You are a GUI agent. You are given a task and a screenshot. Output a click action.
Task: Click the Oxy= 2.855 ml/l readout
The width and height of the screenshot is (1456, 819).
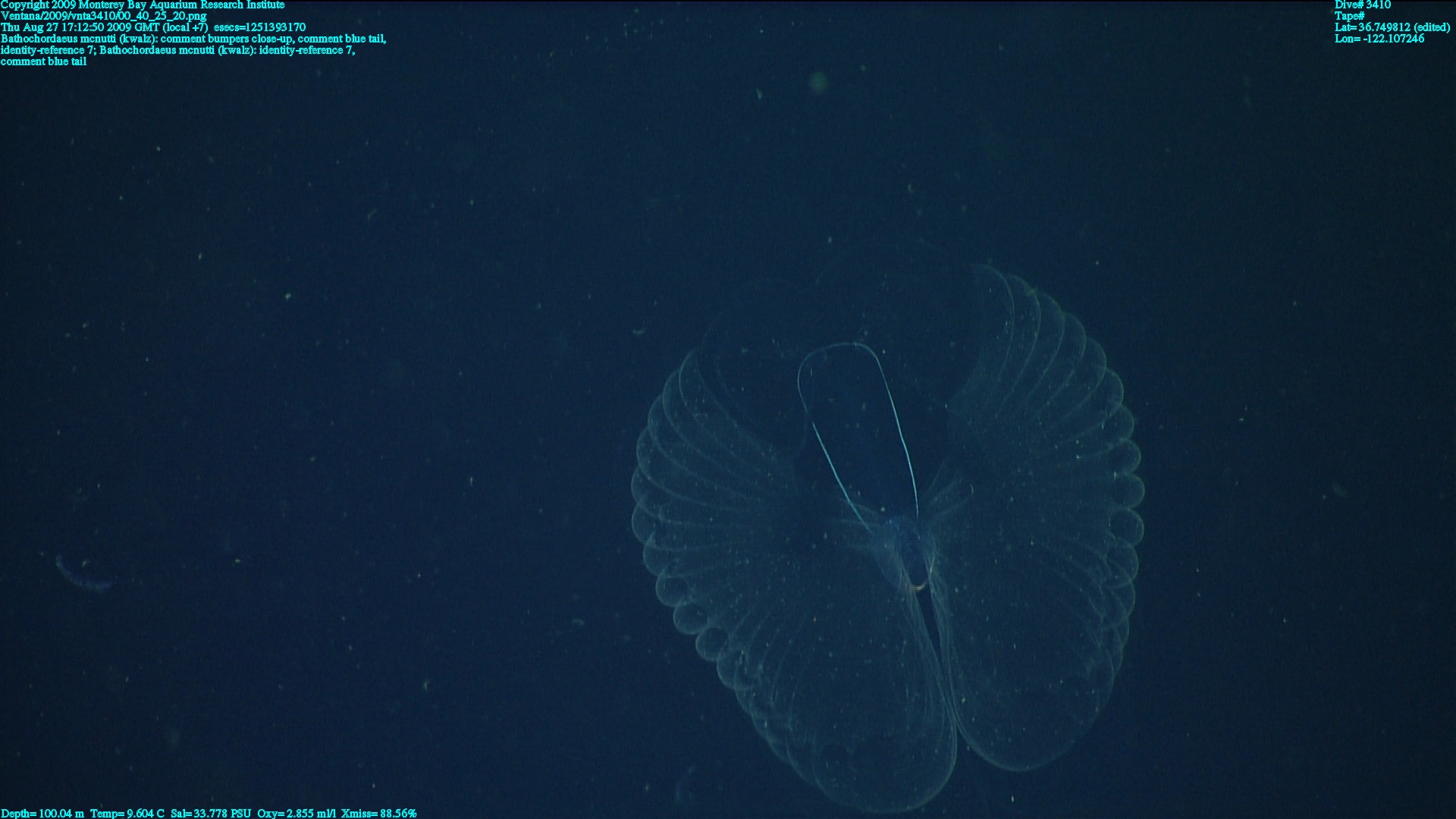click(x=297, y=813)
